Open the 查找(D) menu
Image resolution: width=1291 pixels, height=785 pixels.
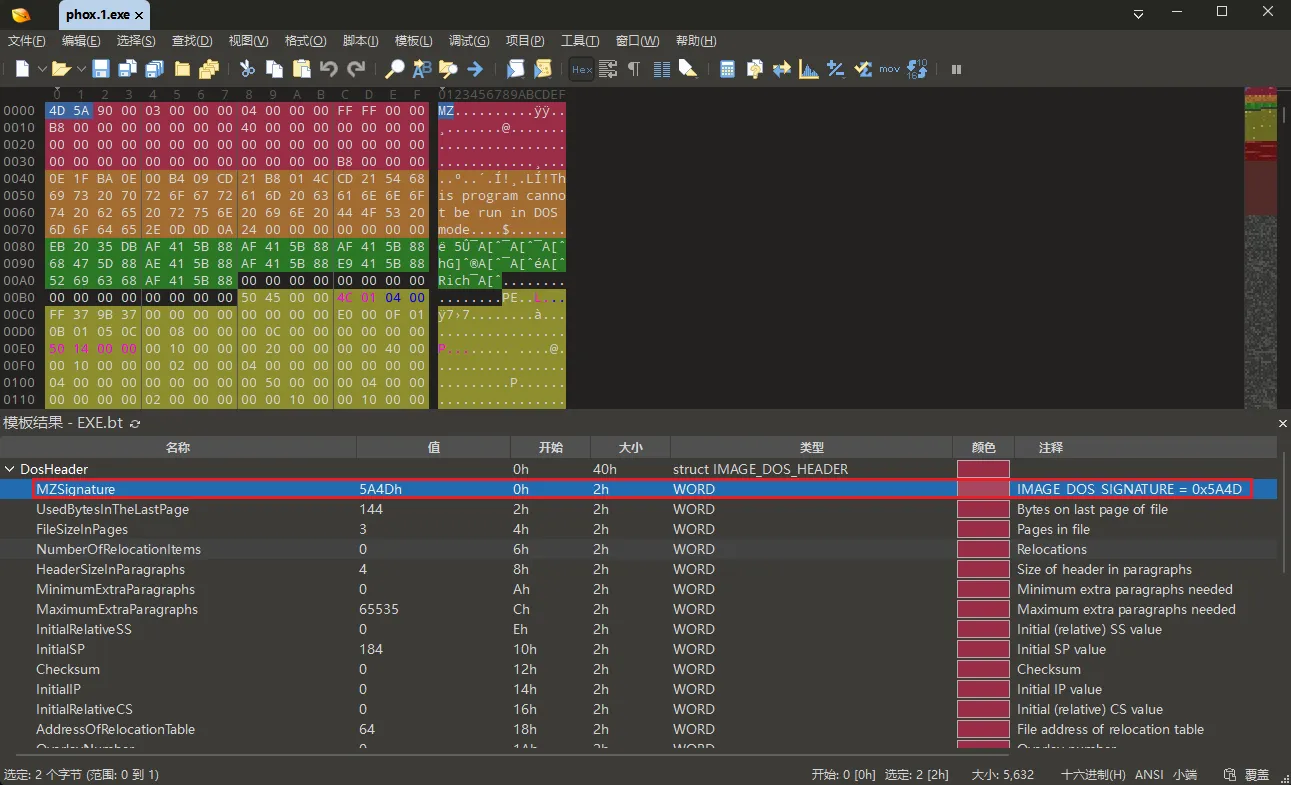192,41
